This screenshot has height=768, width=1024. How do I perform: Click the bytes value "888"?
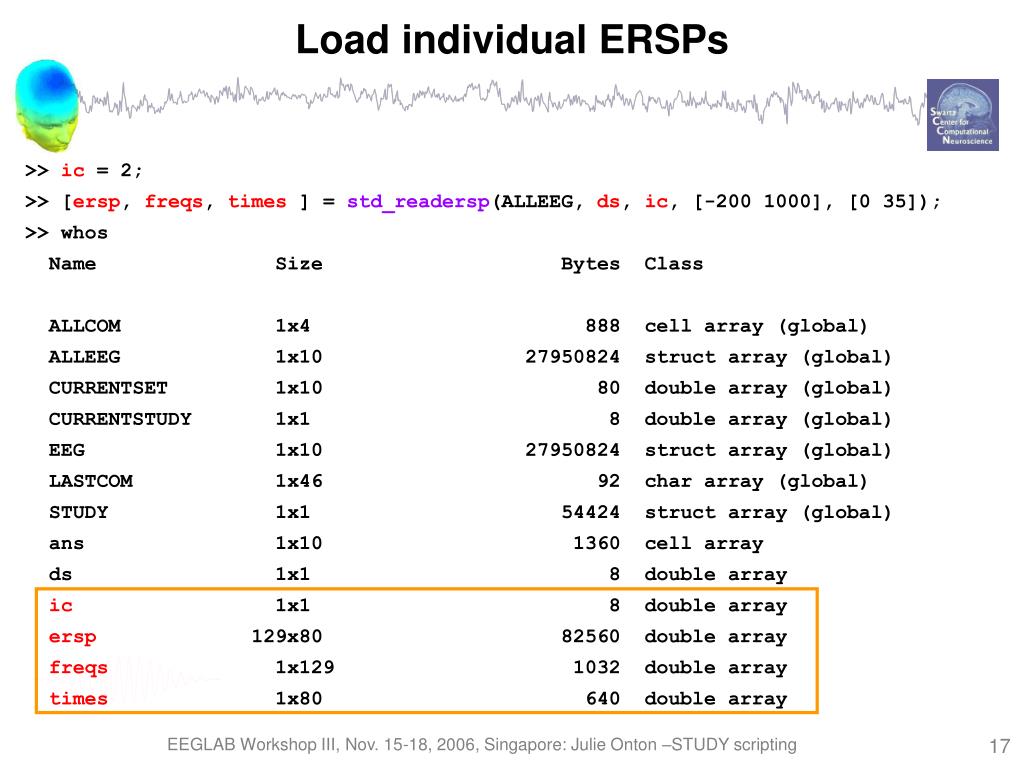click(602, 326)
